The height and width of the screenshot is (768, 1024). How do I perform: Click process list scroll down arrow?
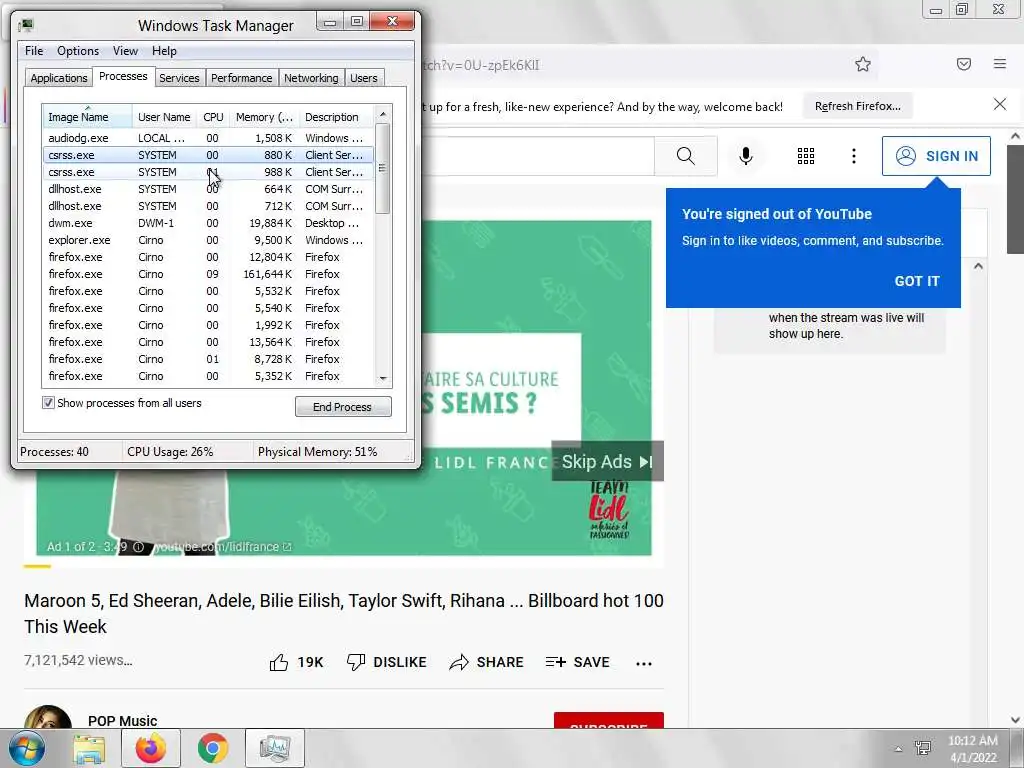(383, 379)
